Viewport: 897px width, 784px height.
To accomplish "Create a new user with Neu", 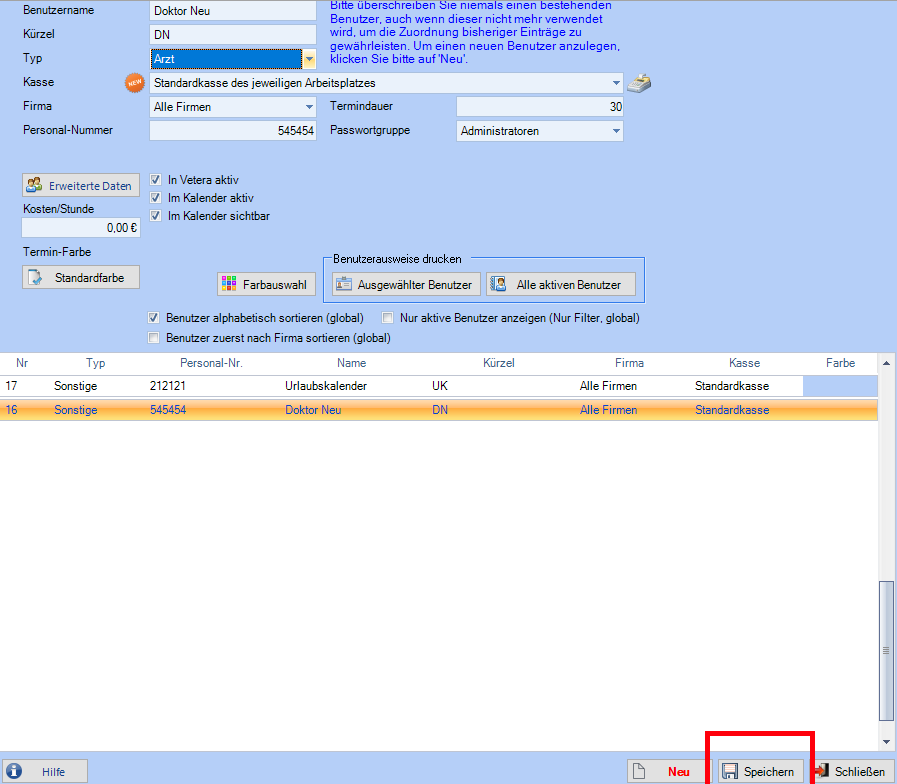I will [x=669, y=771].
